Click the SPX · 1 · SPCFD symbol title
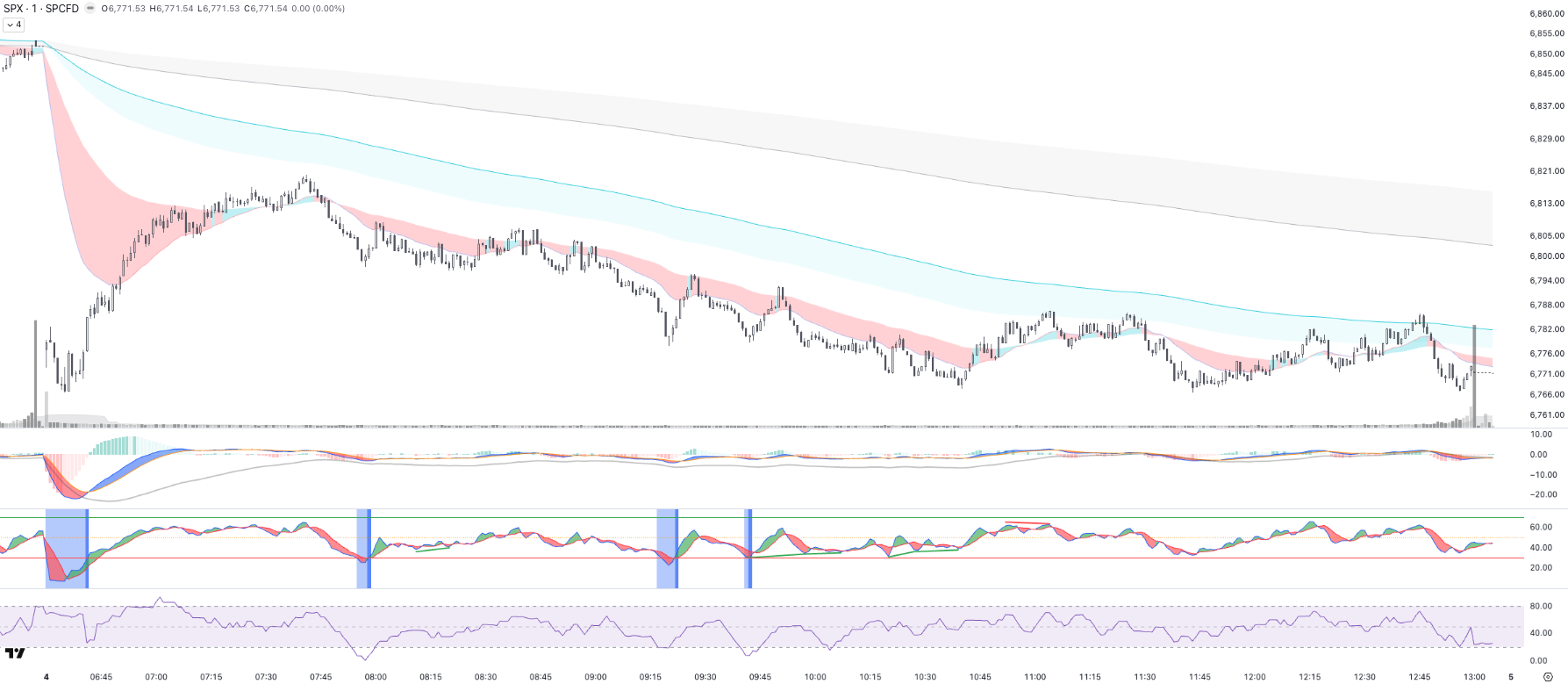The height and width of the screenshot is (684, 1568). (40, 9)
